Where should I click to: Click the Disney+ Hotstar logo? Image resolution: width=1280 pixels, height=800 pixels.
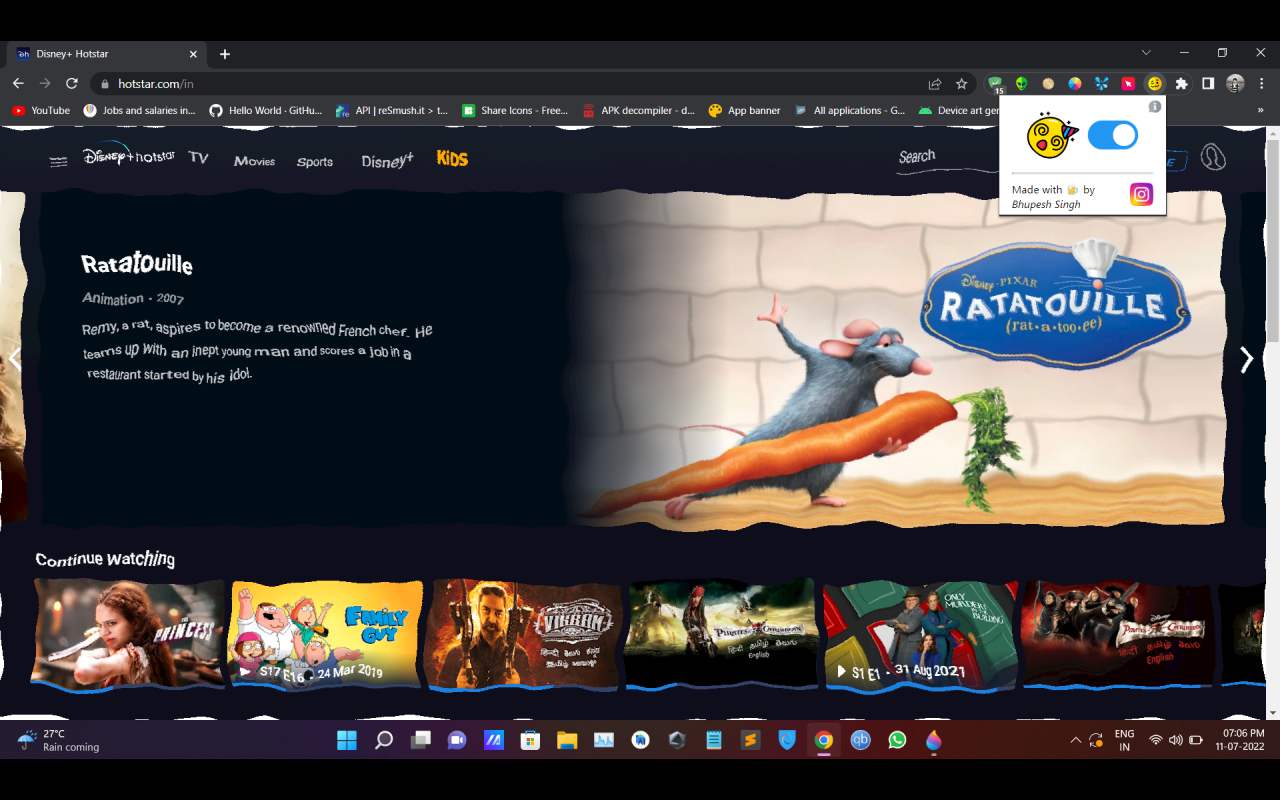click(128, 154)
